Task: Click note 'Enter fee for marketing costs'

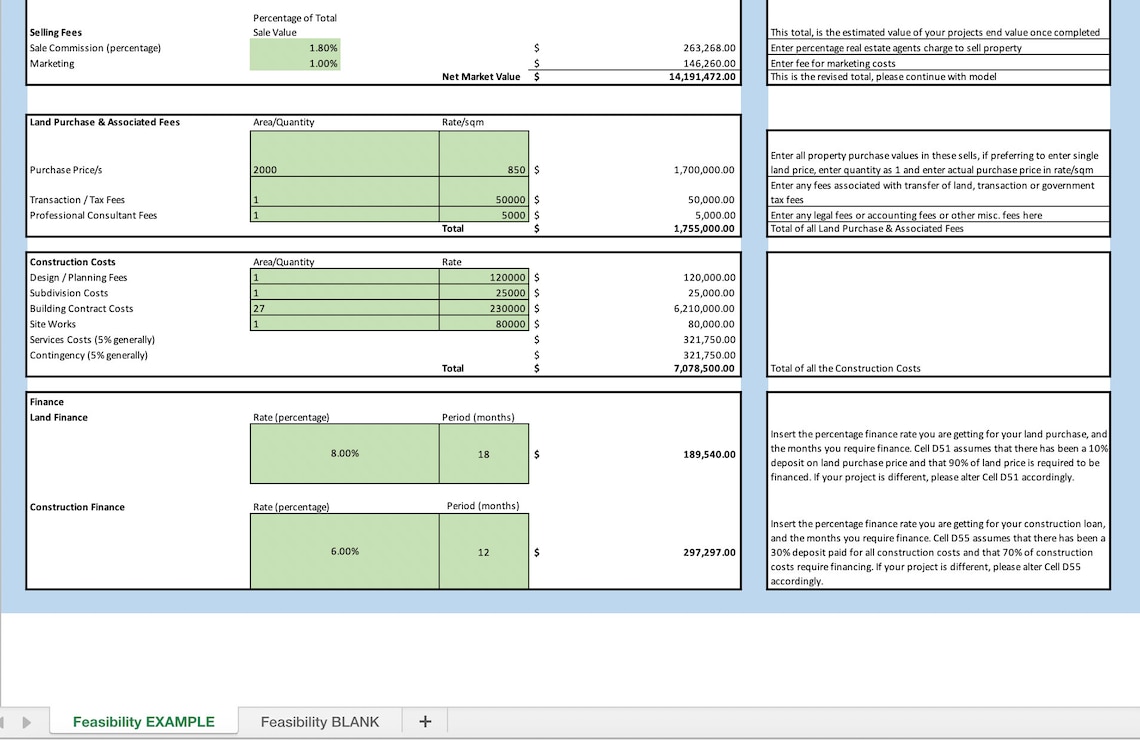Action: [833, 63]
